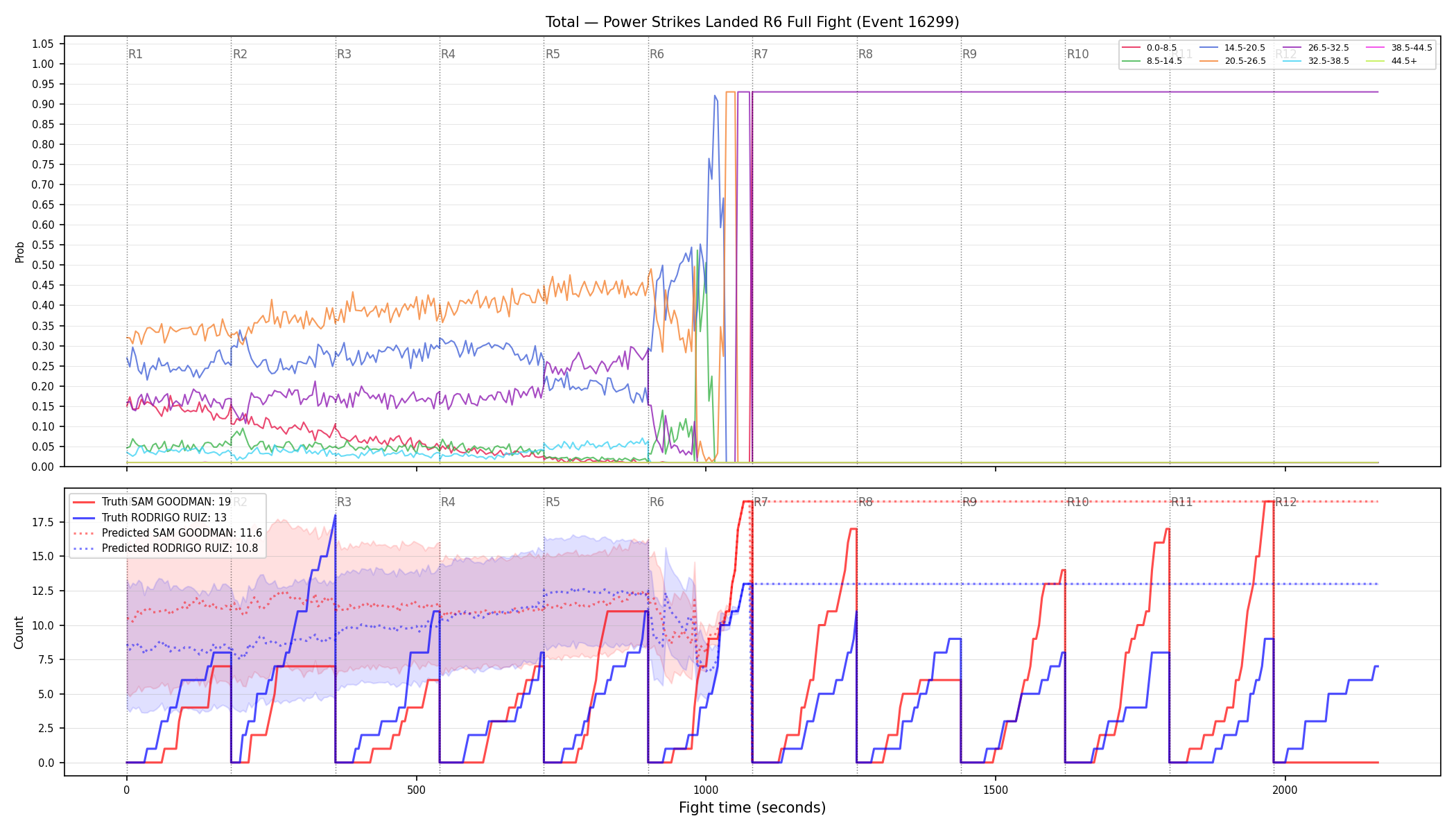
Task: Click the 7.5 tick on Count axis
Action: (x=45, y=659)
